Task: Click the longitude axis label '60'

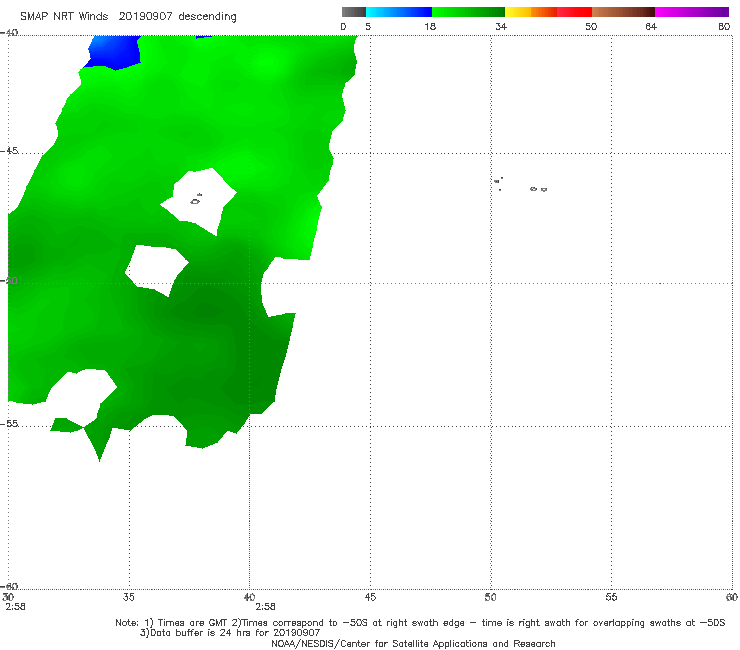Action: pyautogui.click(x=732, y=597)
